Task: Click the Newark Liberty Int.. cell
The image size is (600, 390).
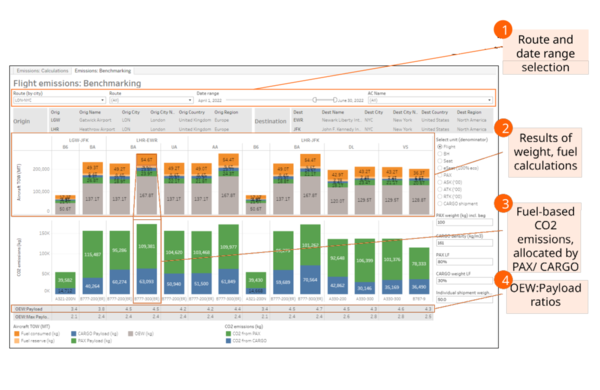Action: (x=342, y=120)
